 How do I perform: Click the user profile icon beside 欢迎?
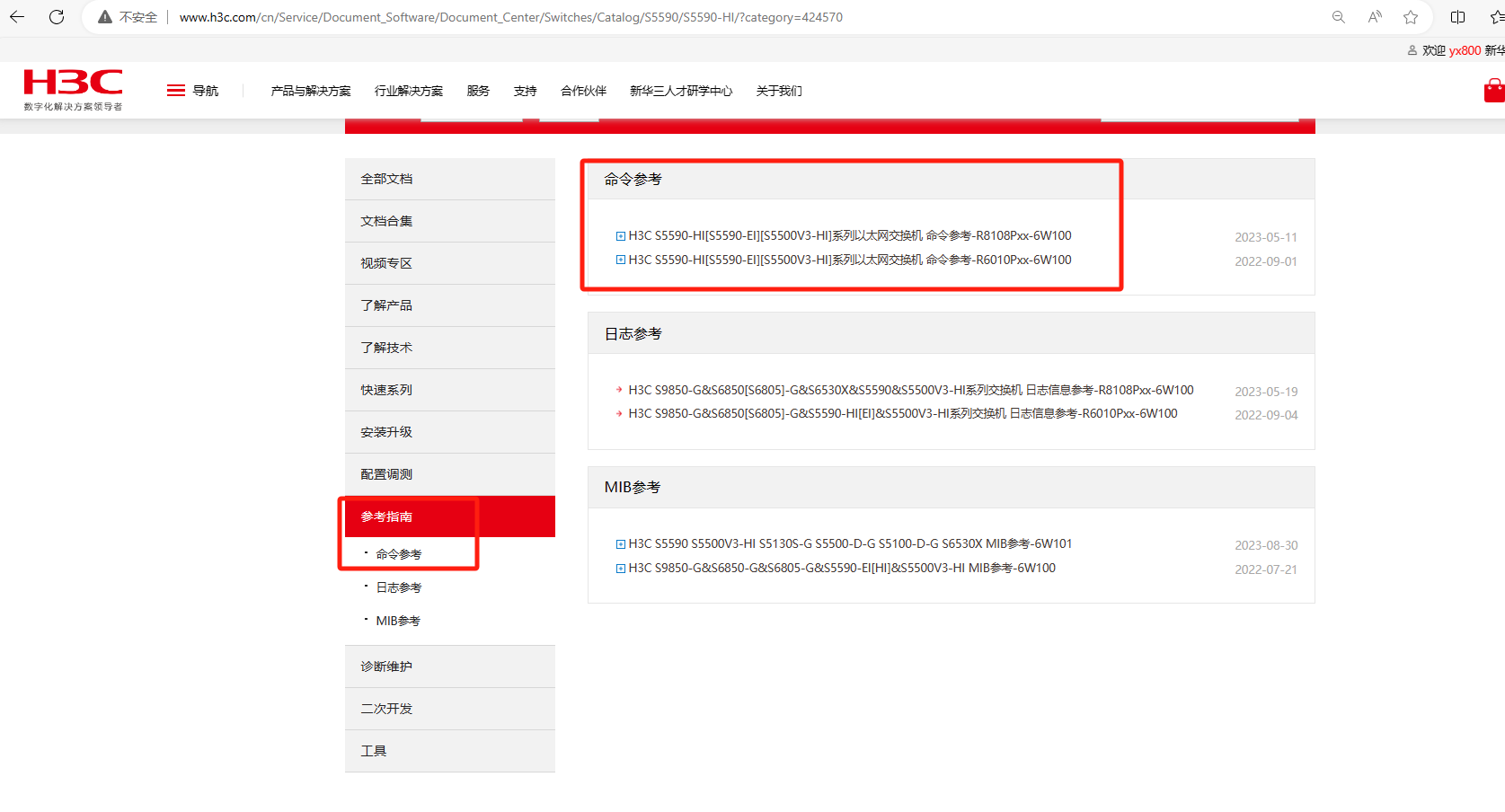tap(1412, 50)
